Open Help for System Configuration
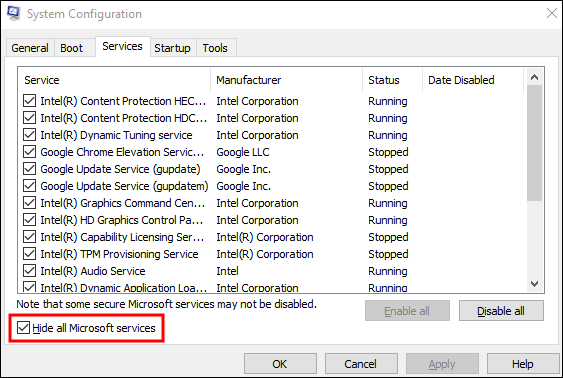Image resolution: width=563 pixels, height=378 pixels. [522, 364]
